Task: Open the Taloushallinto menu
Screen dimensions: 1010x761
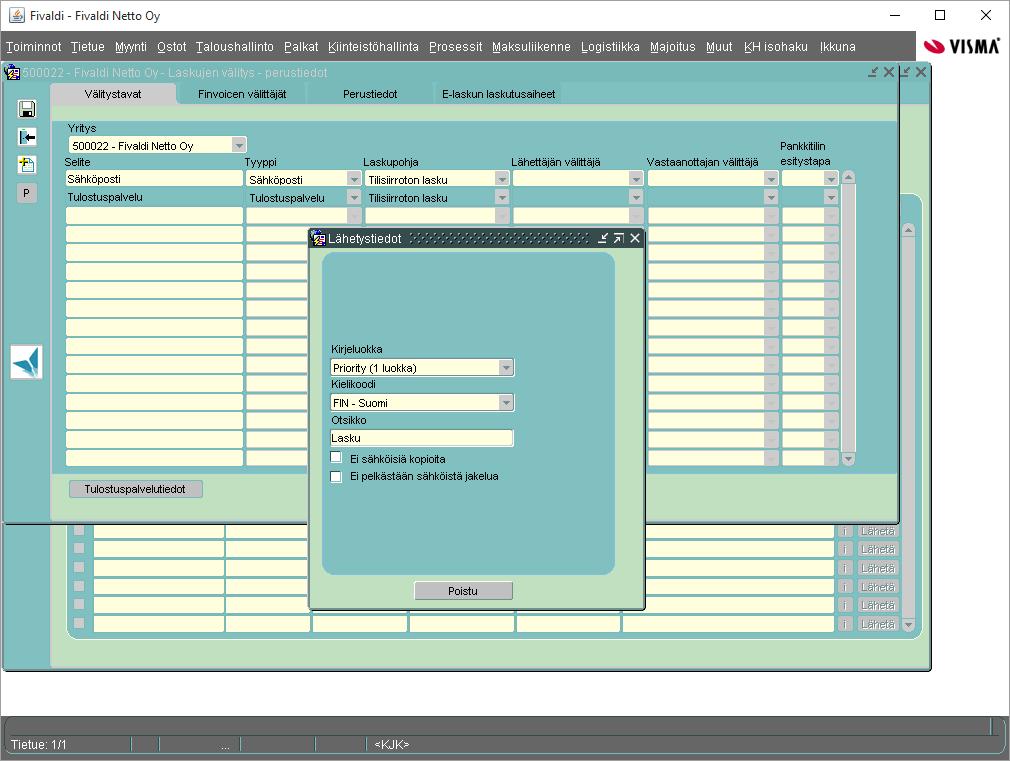Action: pos(234,46)
